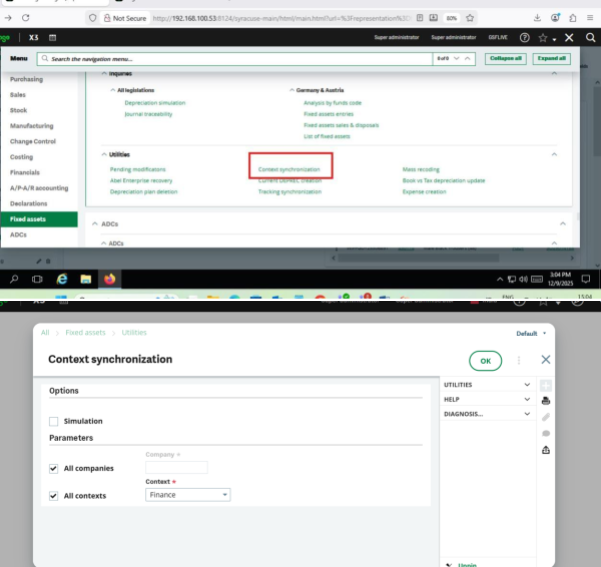Open the Context synchronization link
The width and height of the screenshot is (601, 567).
point(289,170)
